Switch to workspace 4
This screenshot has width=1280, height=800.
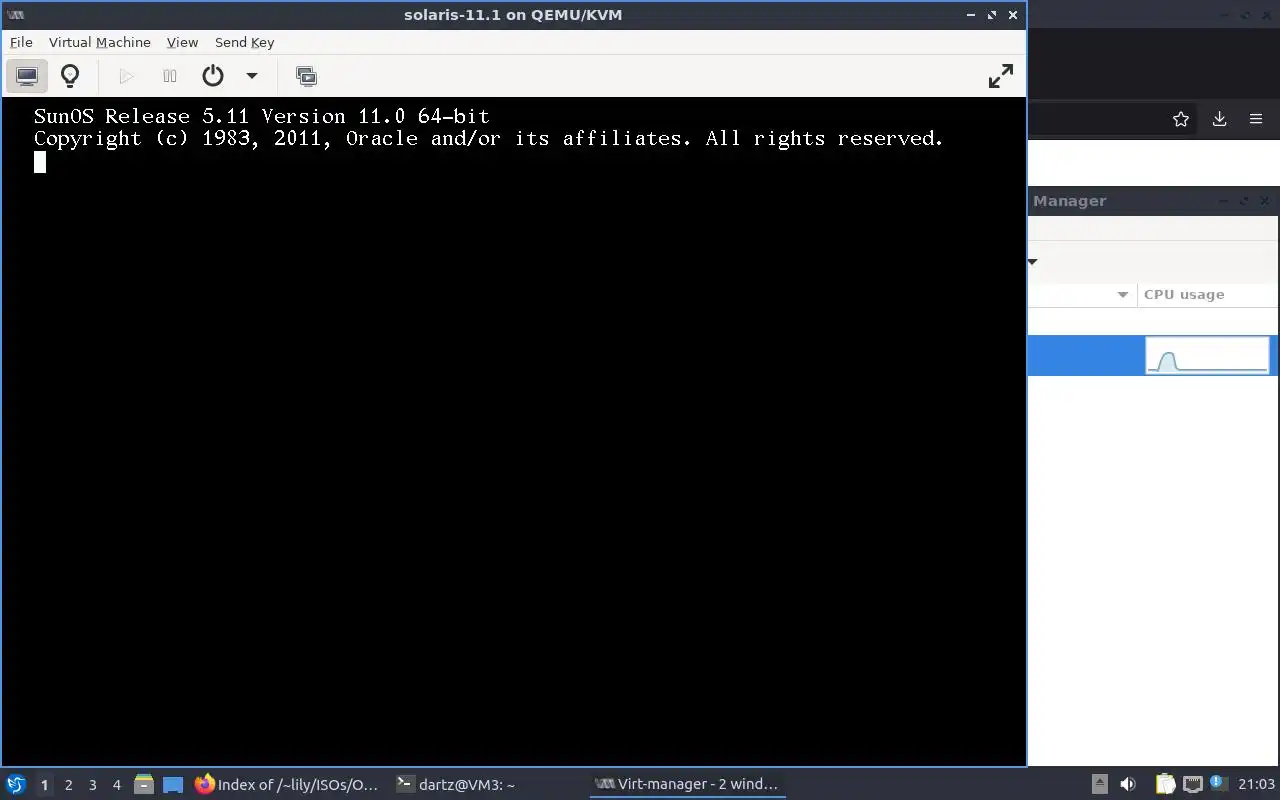(116, 785)
